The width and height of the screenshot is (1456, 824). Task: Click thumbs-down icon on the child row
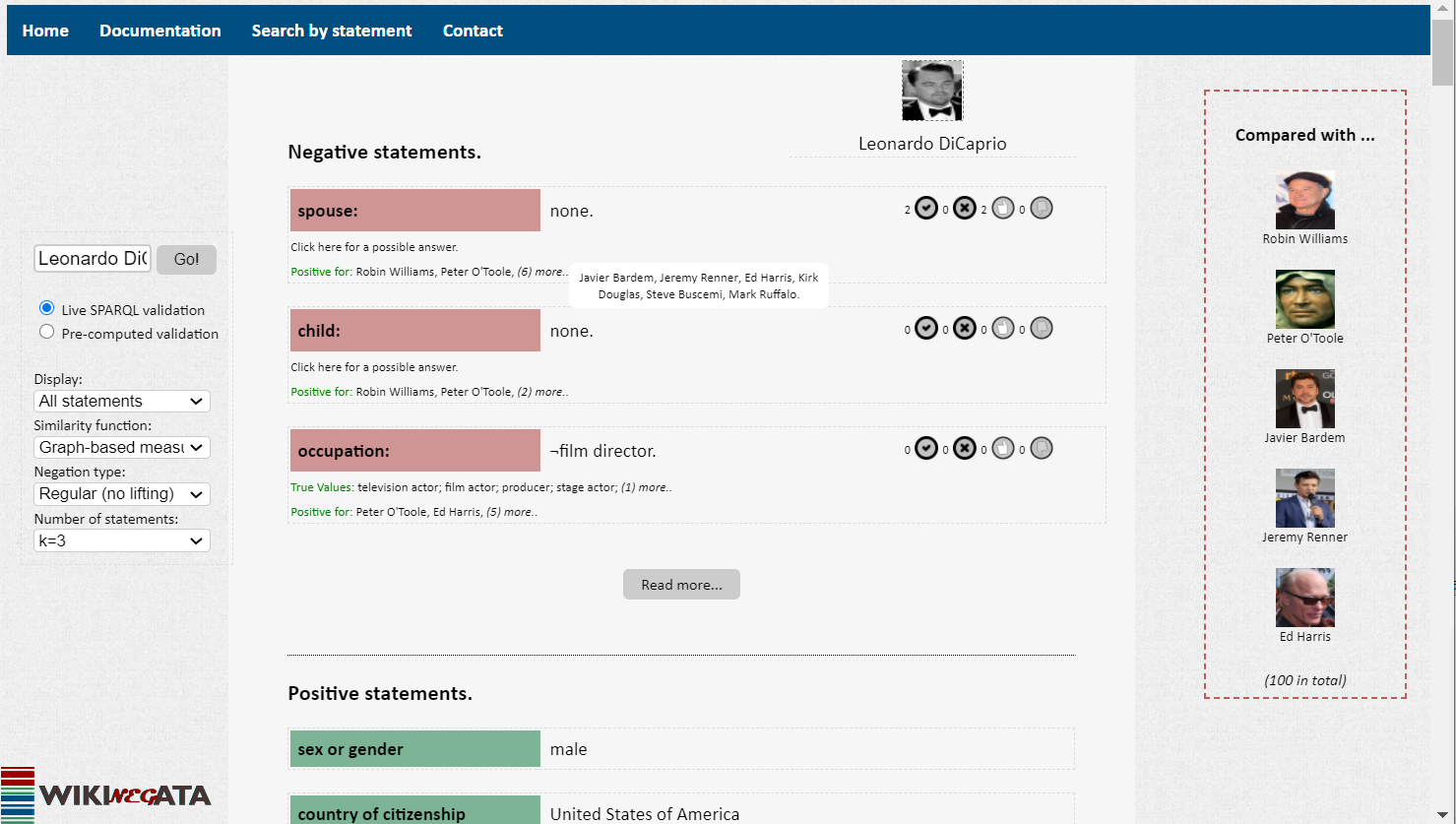coord(1042,328)
